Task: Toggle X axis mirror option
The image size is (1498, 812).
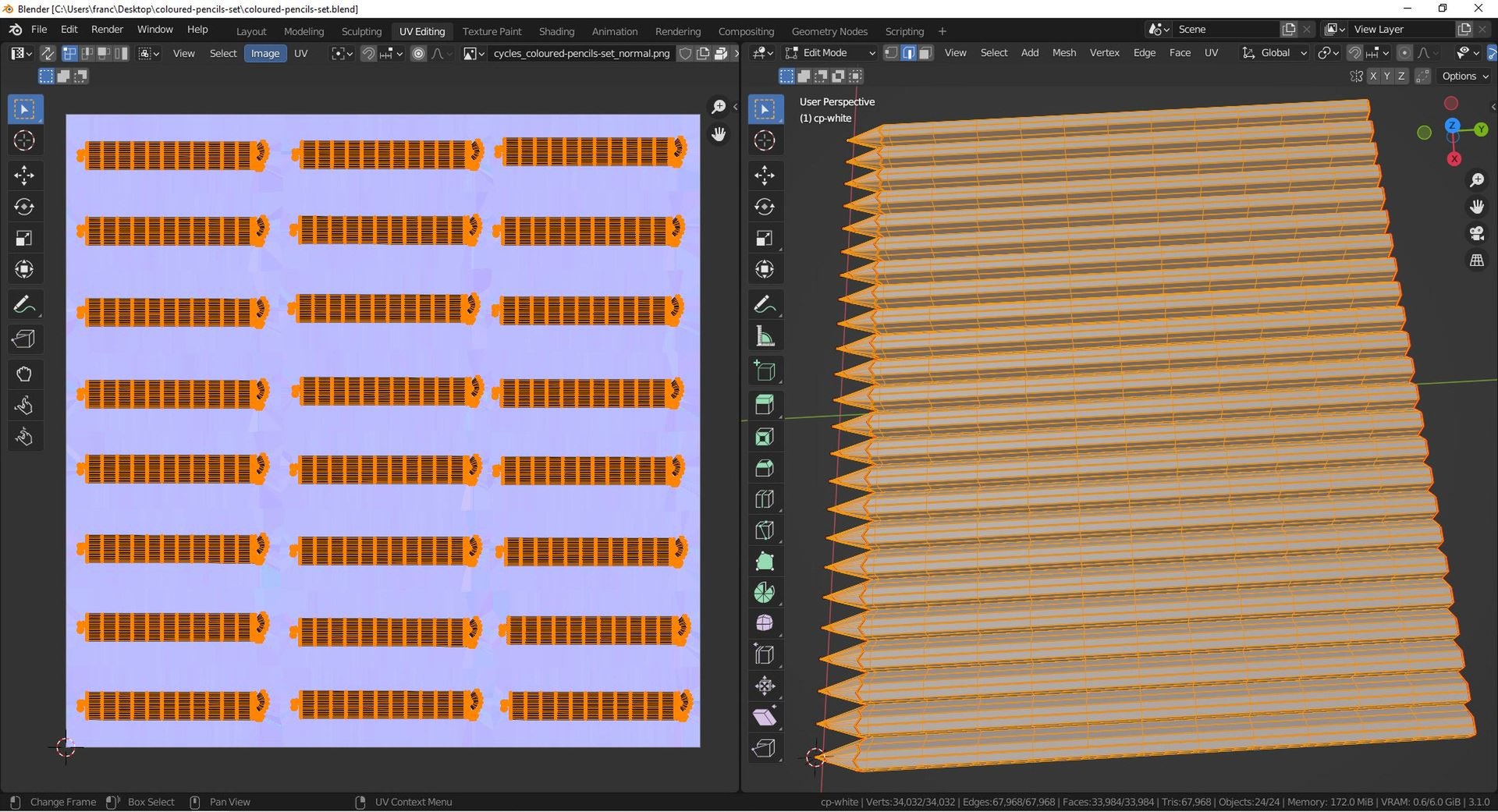Action: click(x=1372, y=76)
